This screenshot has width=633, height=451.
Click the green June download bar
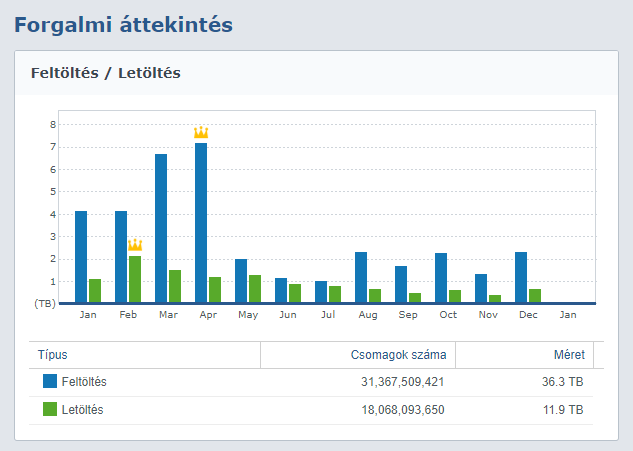coord(295,293)
